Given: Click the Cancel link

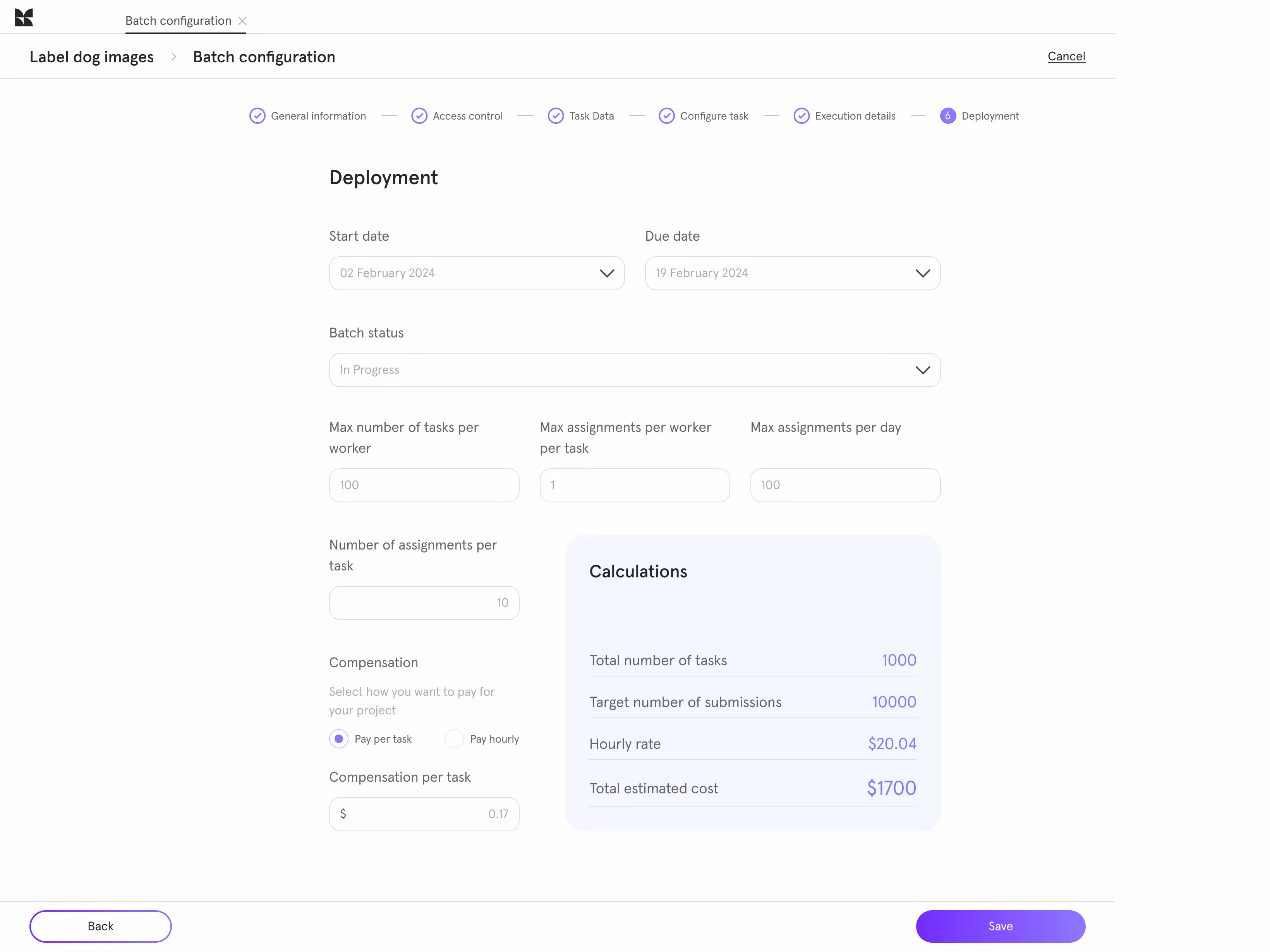Looking at the screenshot, I should coord(1067,56).
